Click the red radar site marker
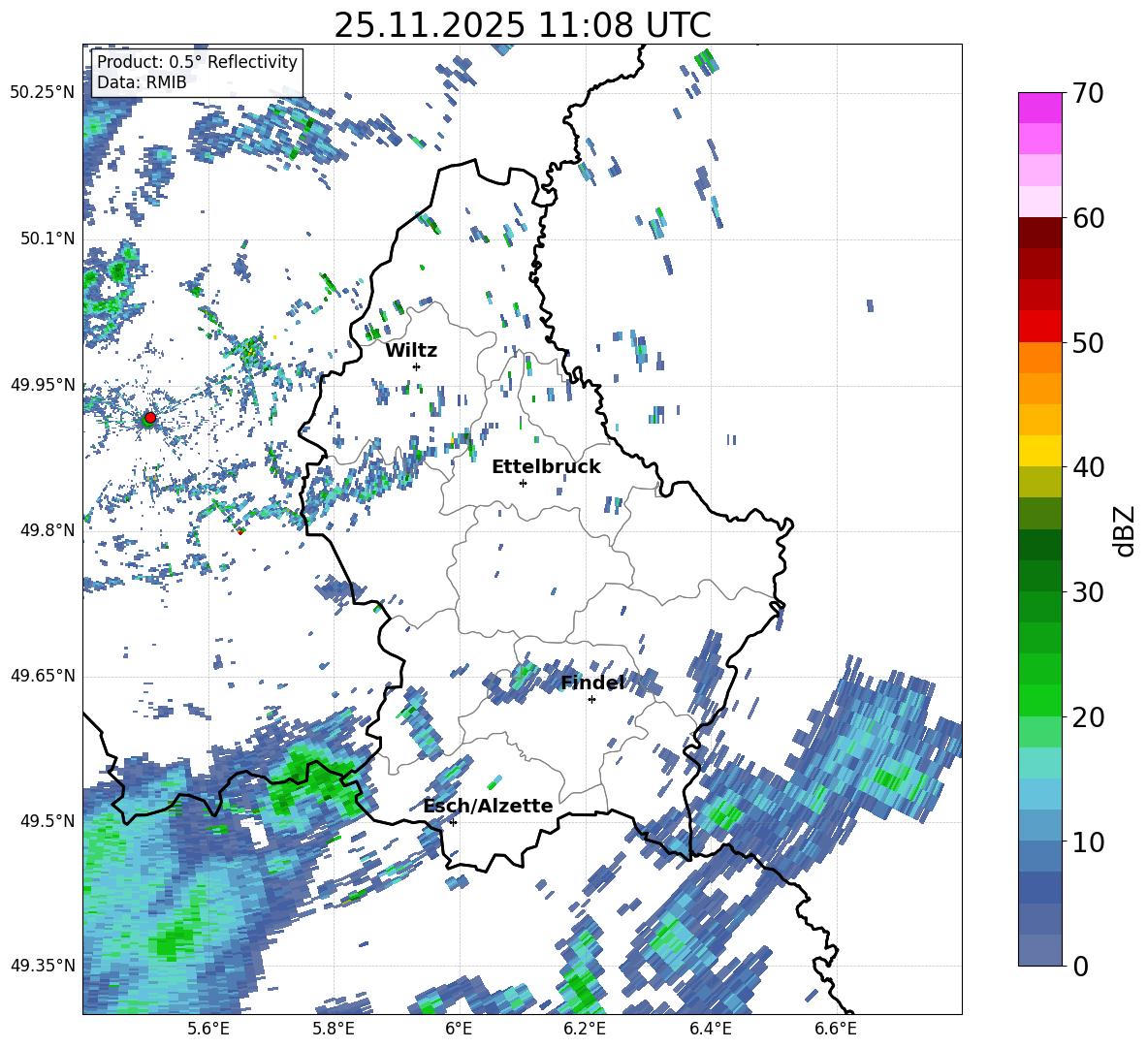 click(150, 417)
